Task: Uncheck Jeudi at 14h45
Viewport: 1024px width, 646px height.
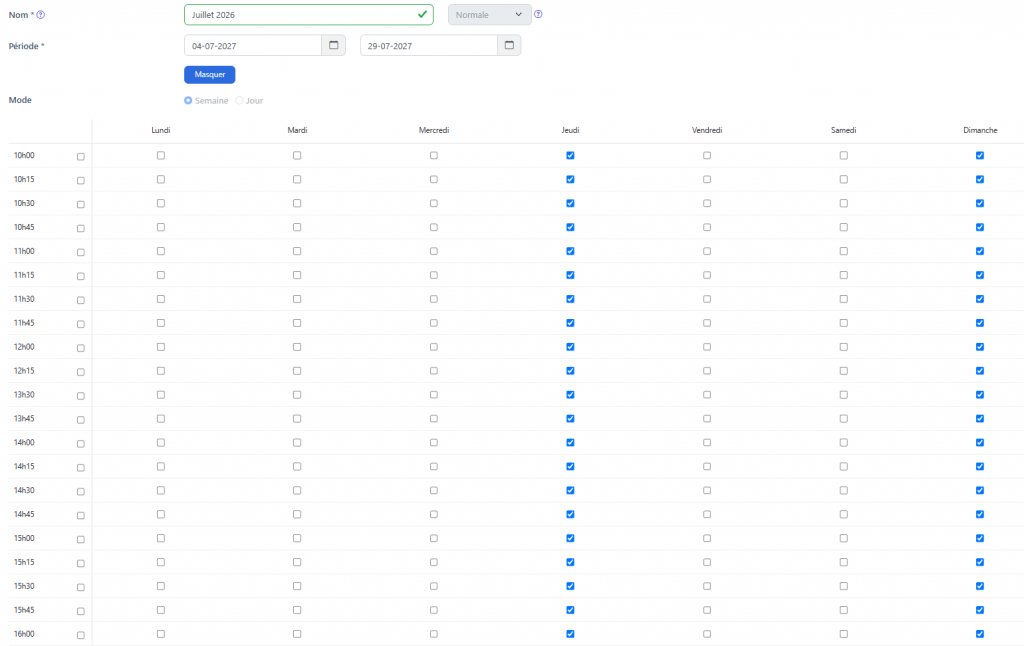Action: pyautogui.click(x=570, y=514)
